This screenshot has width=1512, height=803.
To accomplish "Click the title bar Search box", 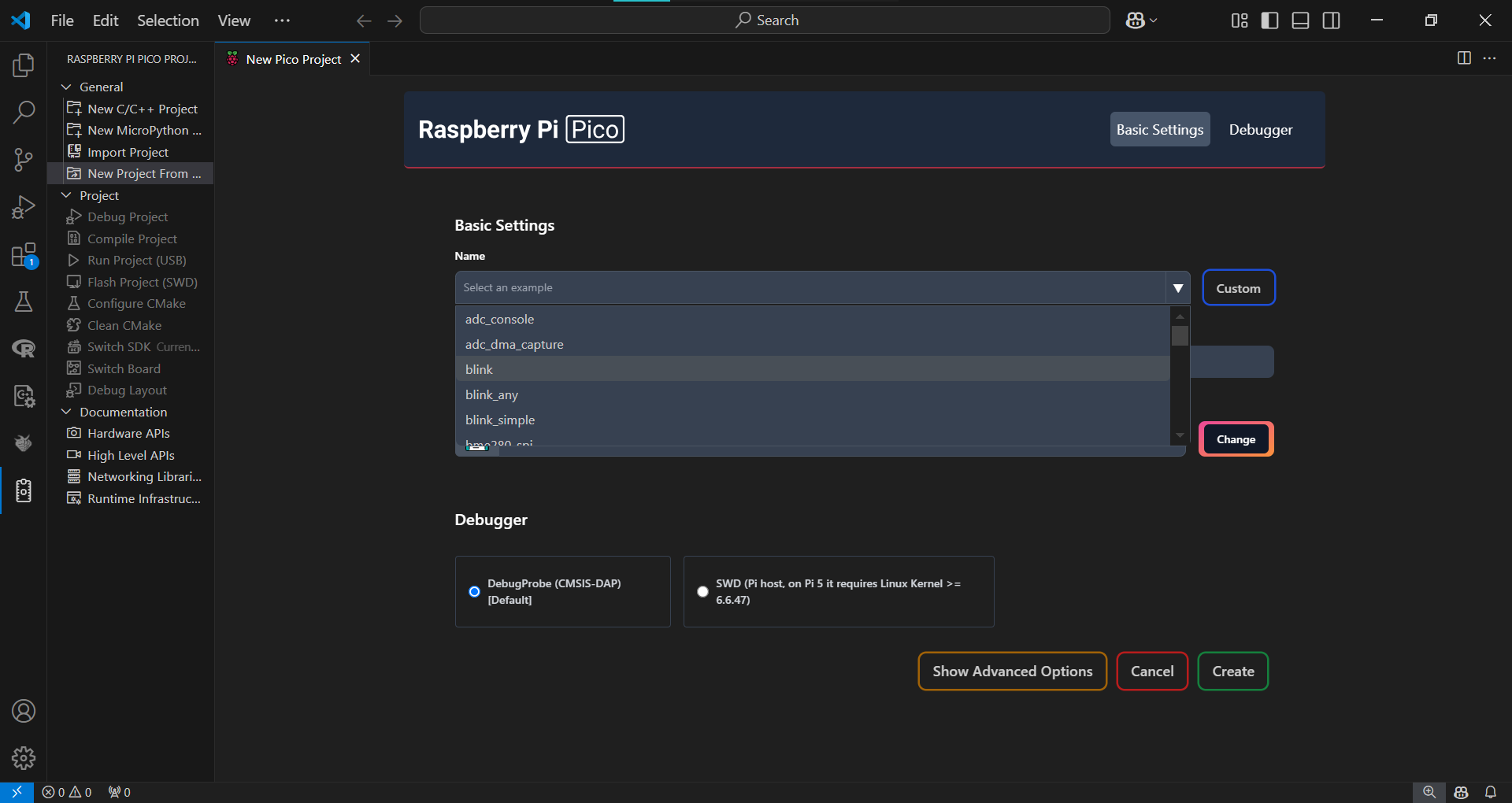I will (x=765, y=20).
